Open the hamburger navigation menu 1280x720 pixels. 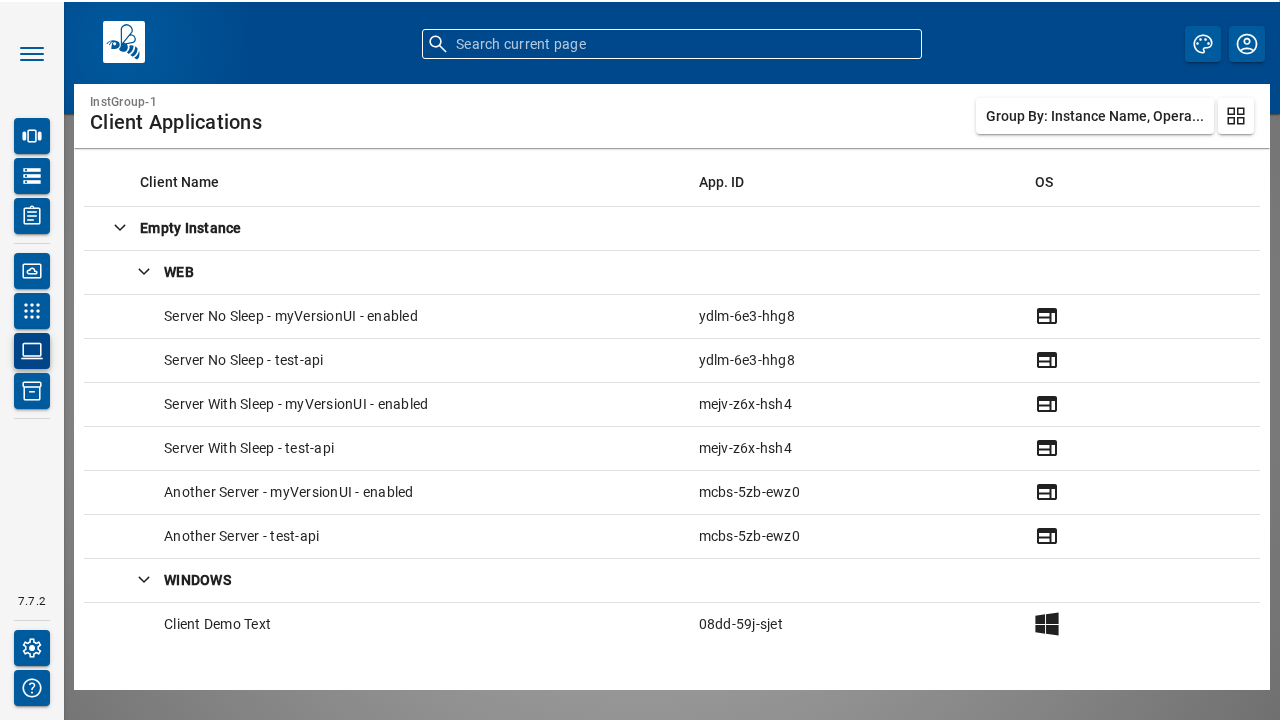click(x=31, y=54)
